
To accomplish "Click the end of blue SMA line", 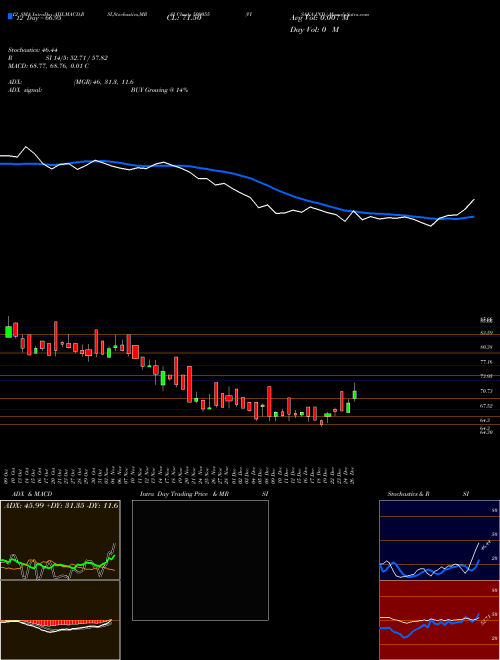I will point(473,216).
